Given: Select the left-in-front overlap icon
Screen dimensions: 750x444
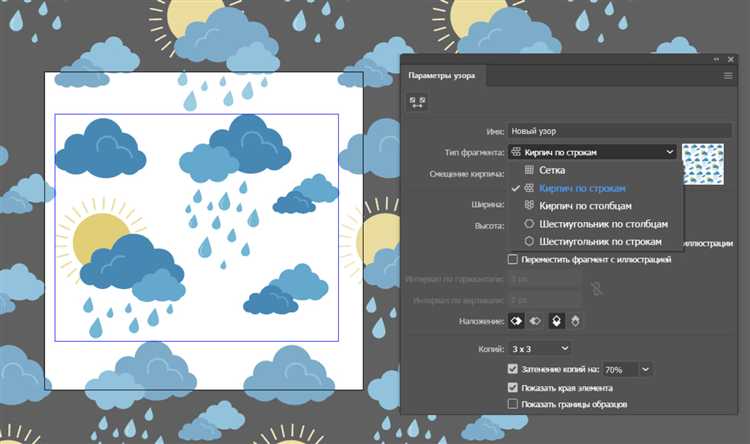Looking at the screenshot, I should [x=516, y=321].
